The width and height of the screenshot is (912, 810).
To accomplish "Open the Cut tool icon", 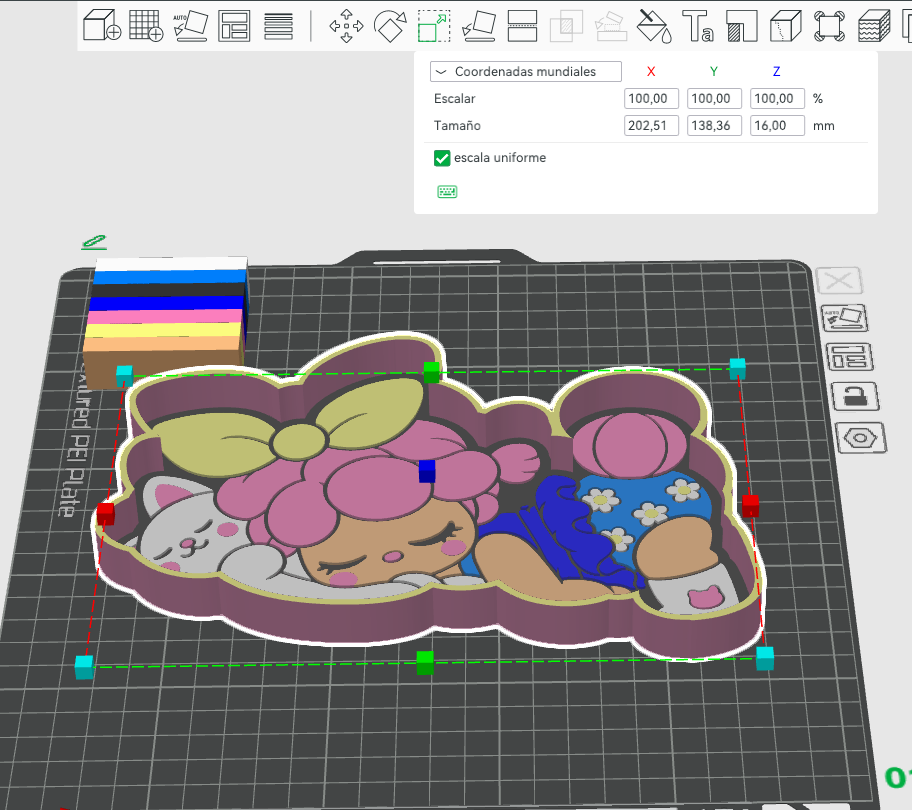I will point(522,26).
